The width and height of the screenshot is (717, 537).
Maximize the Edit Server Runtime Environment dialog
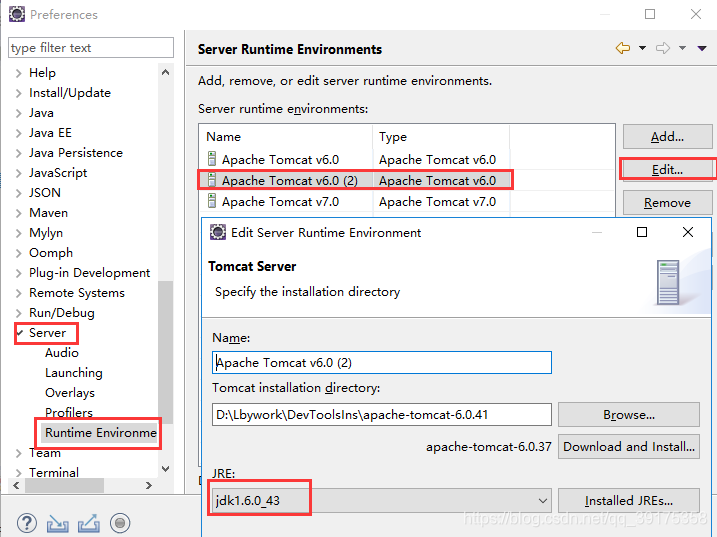click(642, 232)
